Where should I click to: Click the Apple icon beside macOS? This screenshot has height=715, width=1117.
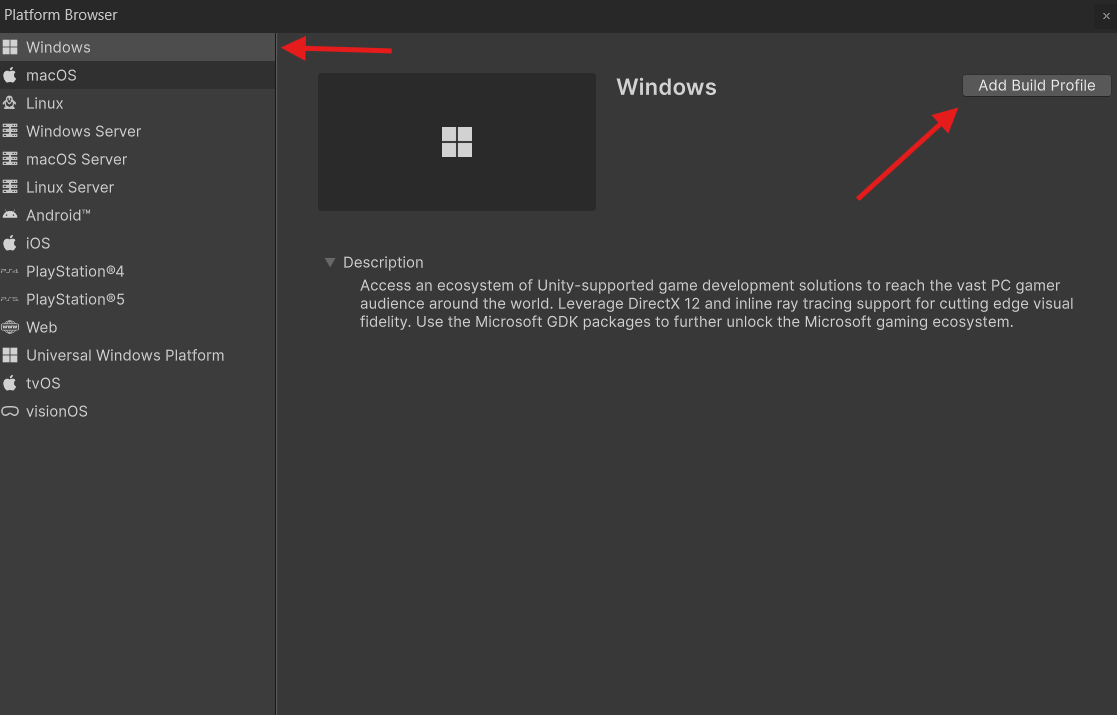click(10, 75)
